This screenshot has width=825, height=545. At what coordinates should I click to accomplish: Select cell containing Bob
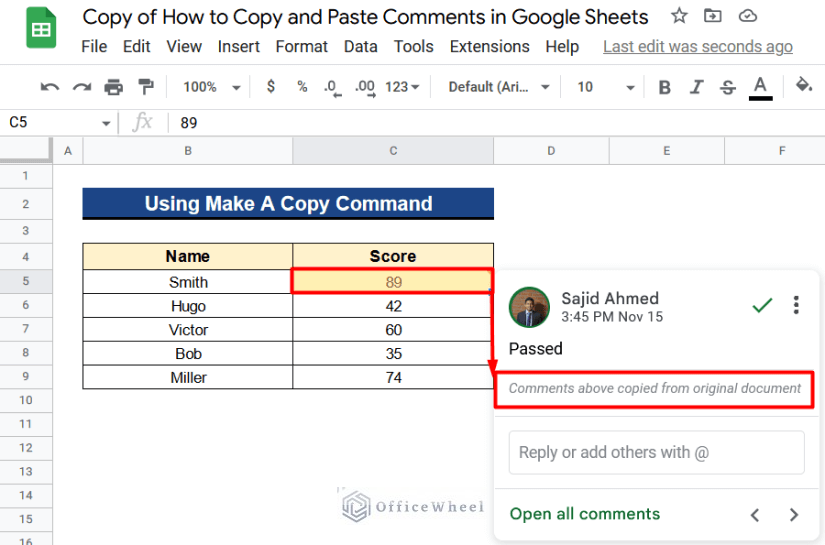[188, 354]
